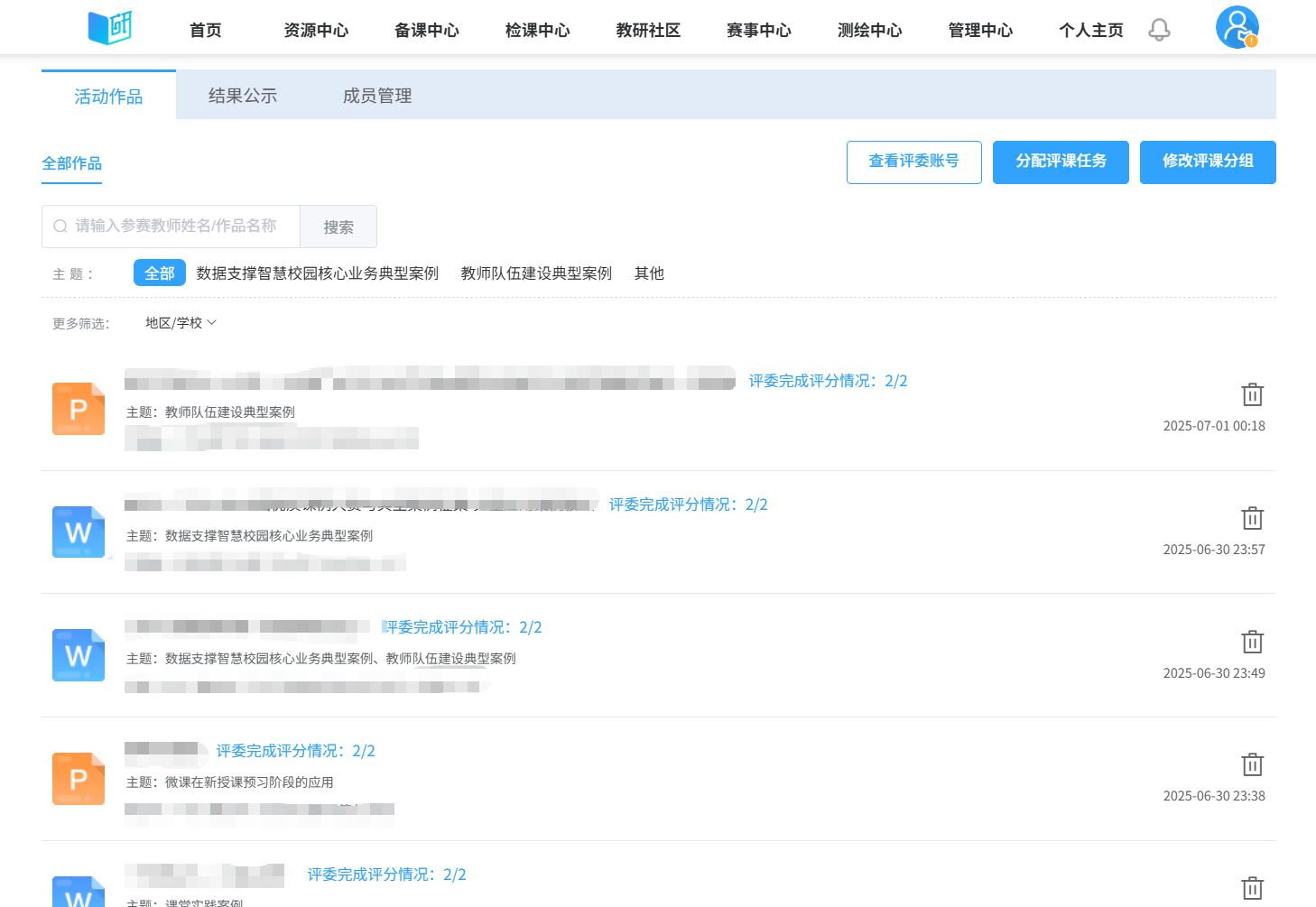Go to 资源中心 in top navigation
This screenshot has width=1316, height=907.
pos(316,31)
